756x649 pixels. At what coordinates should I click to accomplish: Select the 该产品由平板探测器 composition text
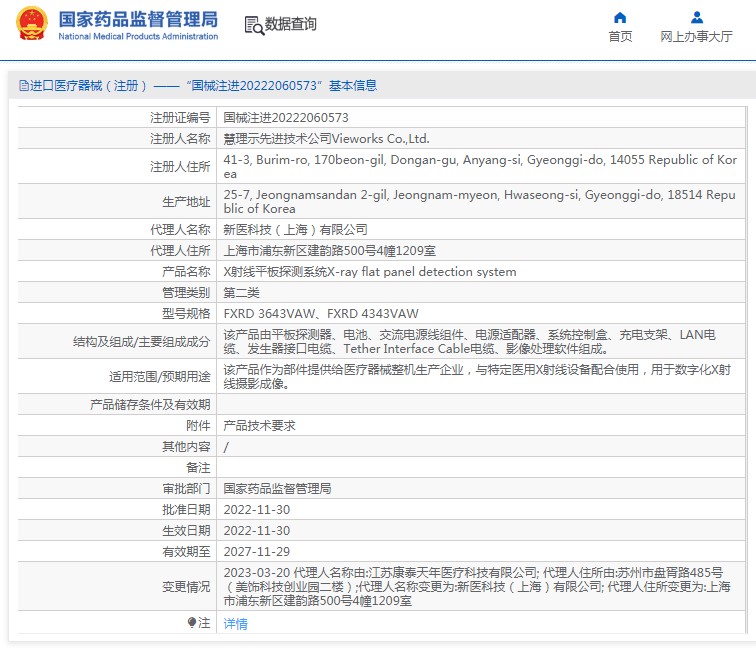[x=469, y=341]
